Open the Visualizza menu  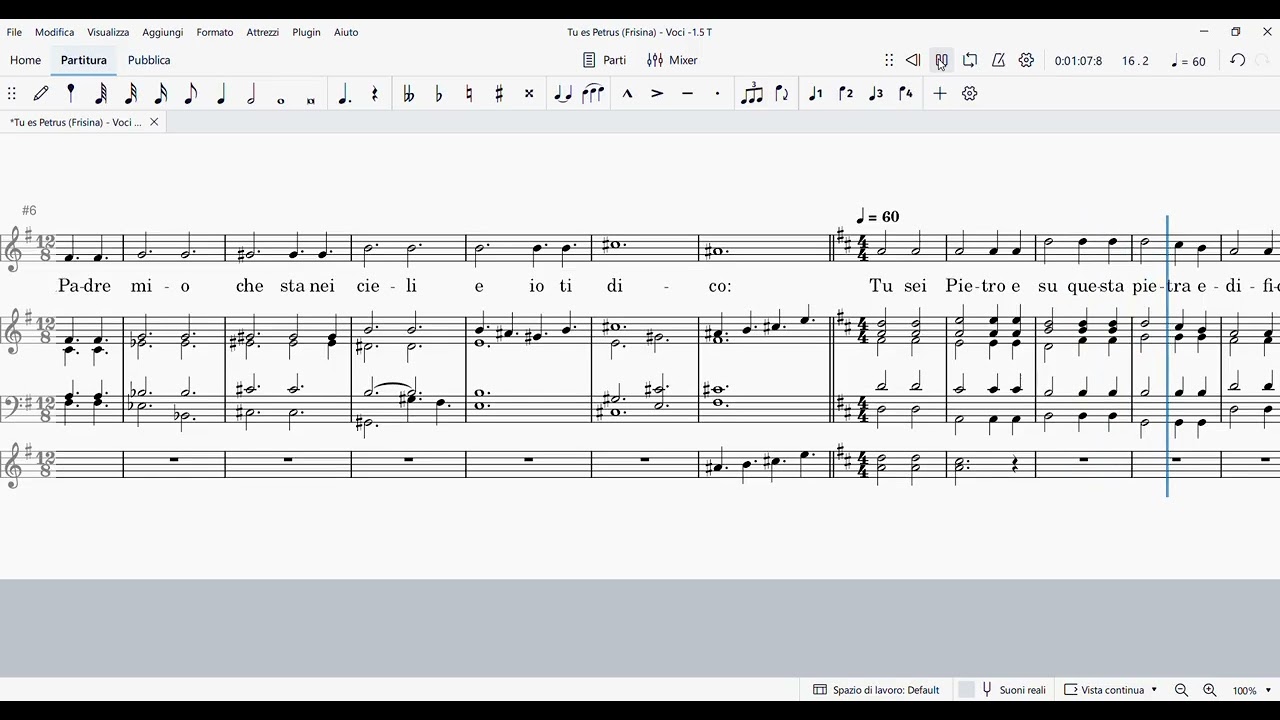108,32
